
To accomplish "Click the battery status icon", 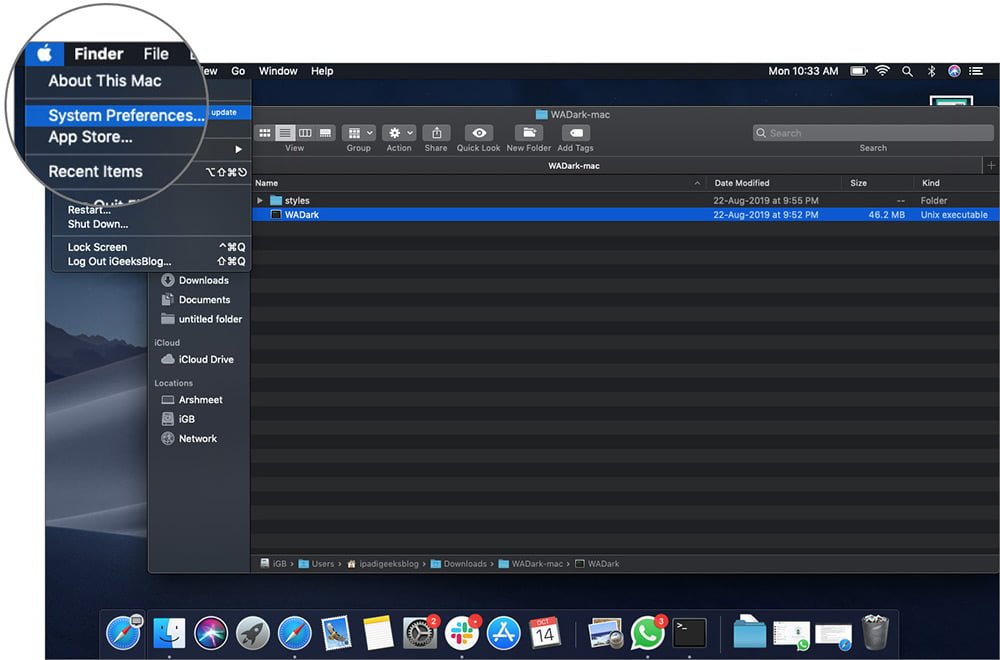I will [858, 71].
